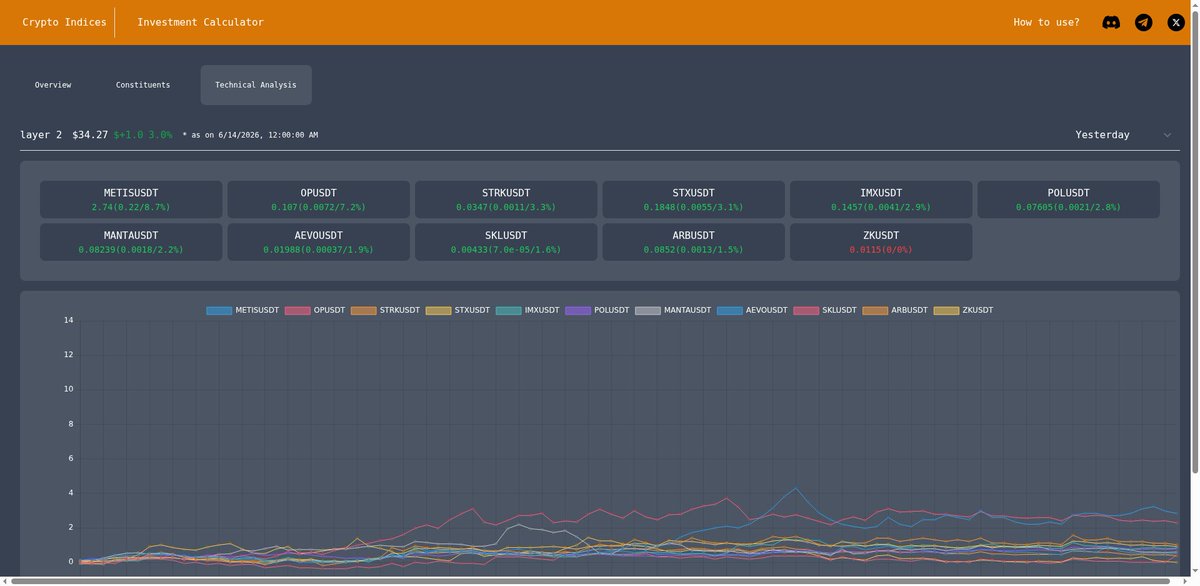Toggle ARBUSDT legend color swatch

click(875, 311)
